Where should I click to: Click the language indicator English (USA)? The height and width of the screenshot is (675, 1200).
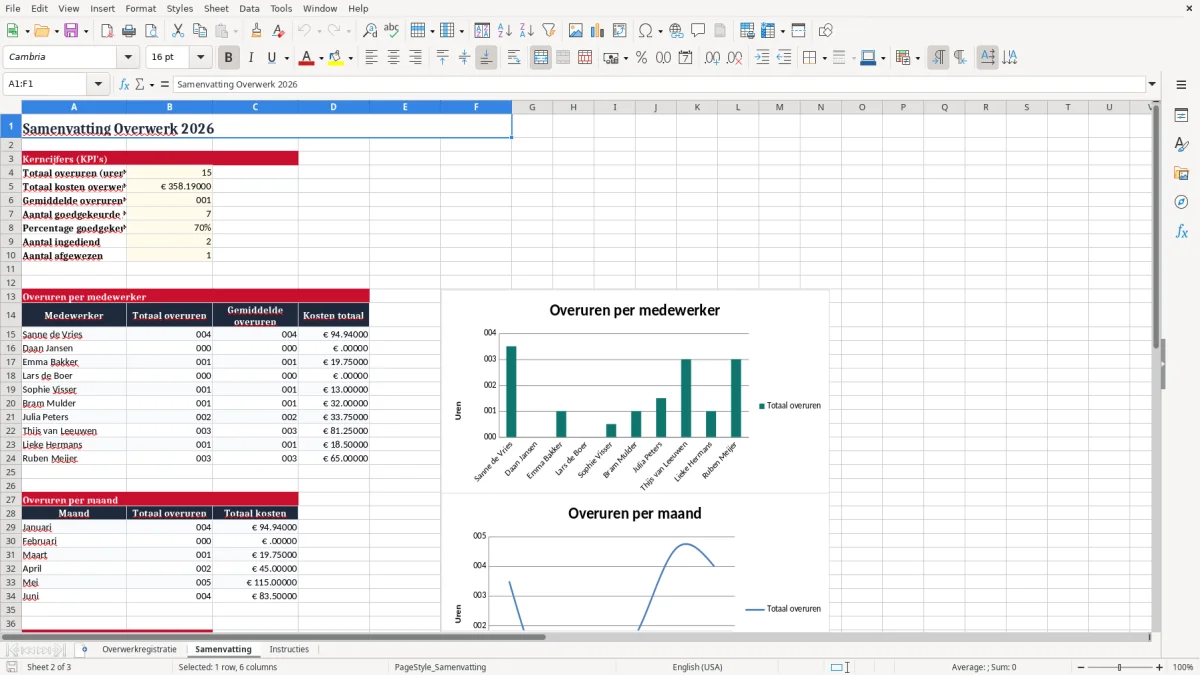pos(697,667)
